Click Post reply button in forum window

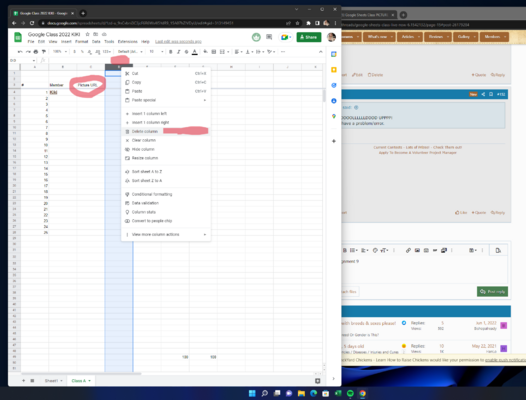(492, 291)
